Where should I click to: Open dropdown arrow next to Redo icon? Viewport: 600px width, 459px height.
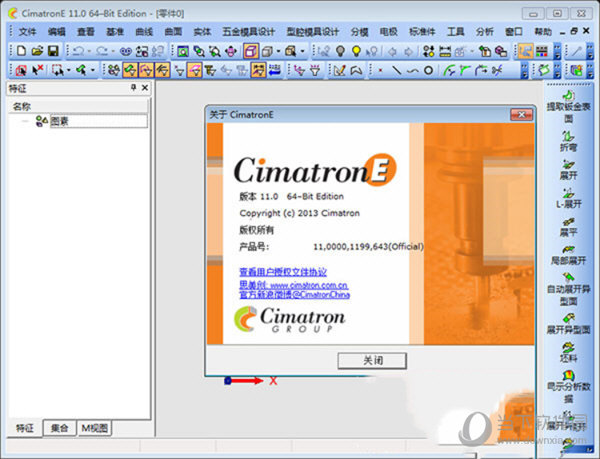tap(113, 51)
